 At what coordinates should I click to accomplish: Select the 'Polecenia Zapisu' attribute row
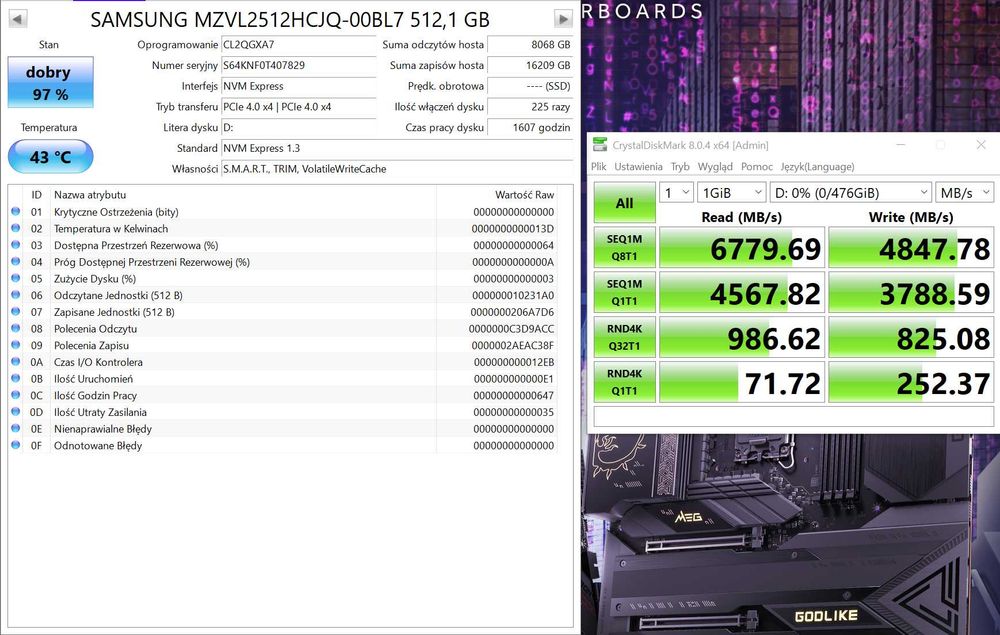pyautogui.click(x=283, y=345)
